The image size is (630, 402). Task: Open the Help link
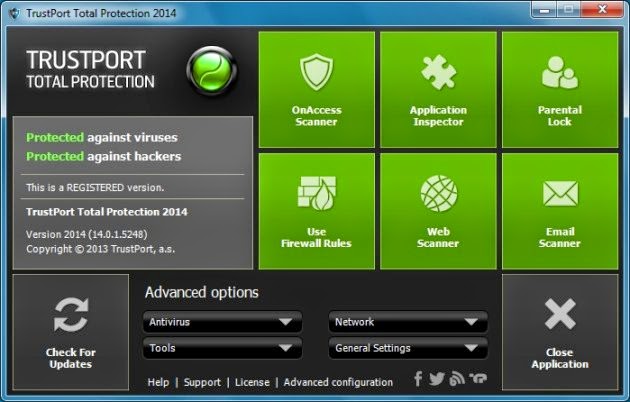point(158,382)
